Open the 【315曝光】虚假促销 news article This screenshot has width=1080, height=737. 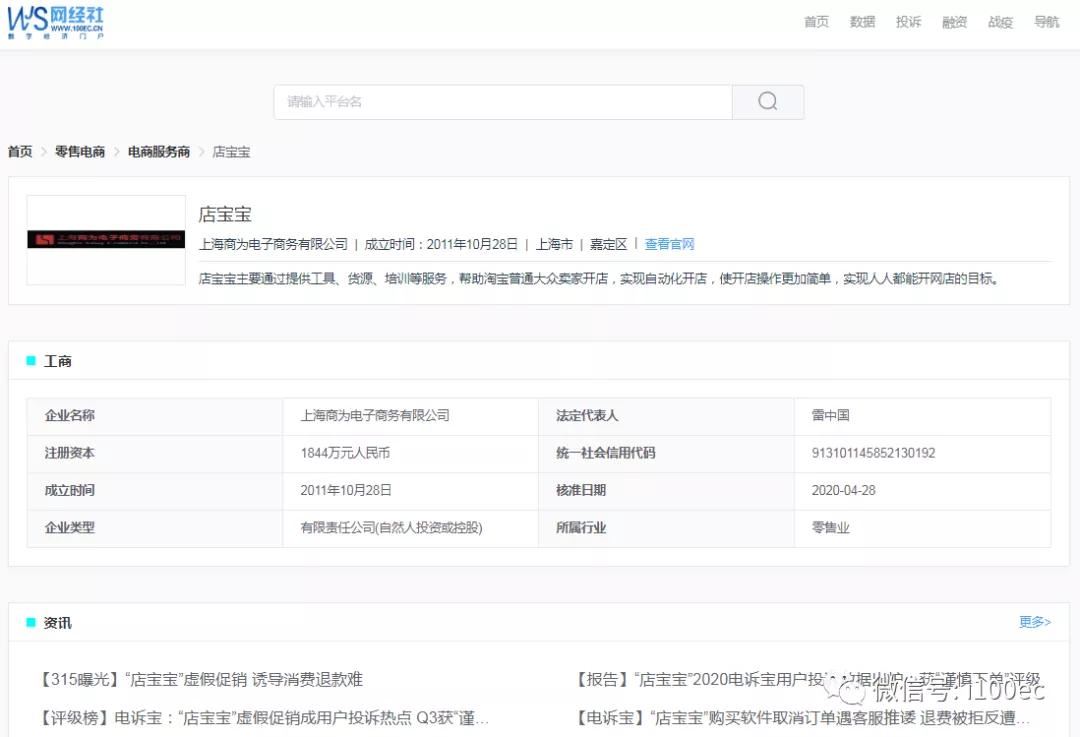200,680
